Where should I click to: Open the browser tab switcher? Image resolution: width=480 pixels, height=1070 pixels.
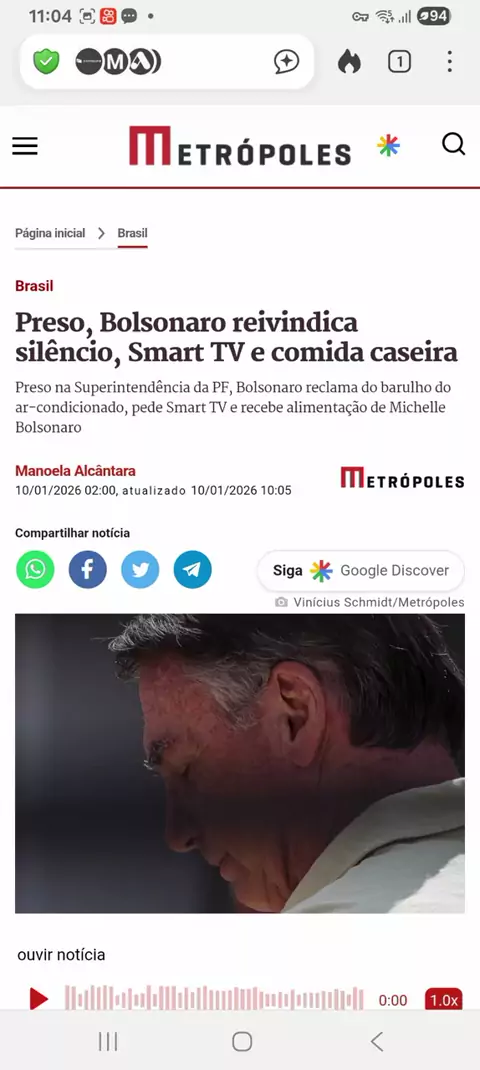[399, 62]
